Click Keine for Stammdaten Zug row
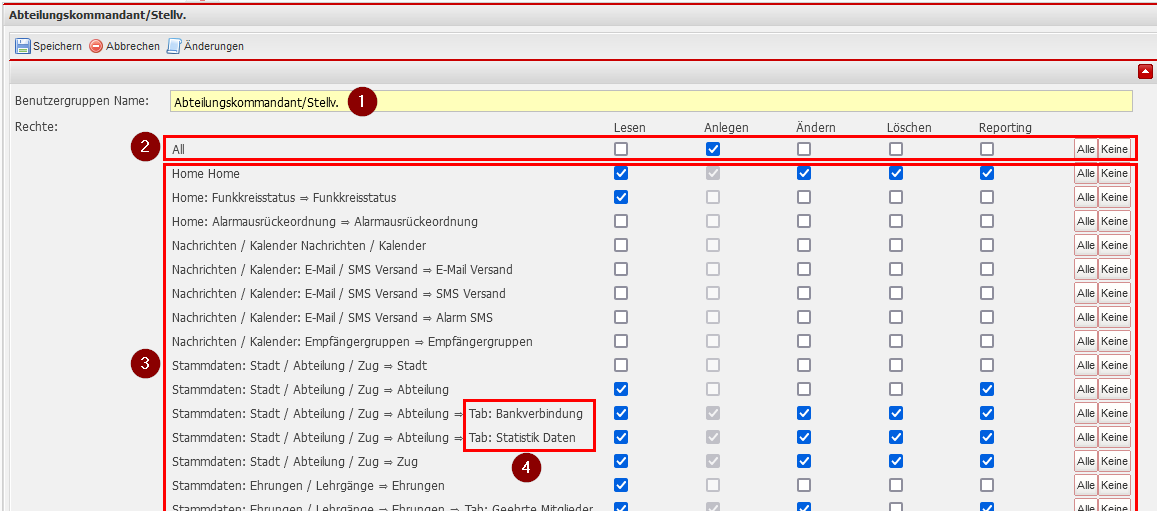The height and width of the screenshot is (511, 1157). [1114, 461]
